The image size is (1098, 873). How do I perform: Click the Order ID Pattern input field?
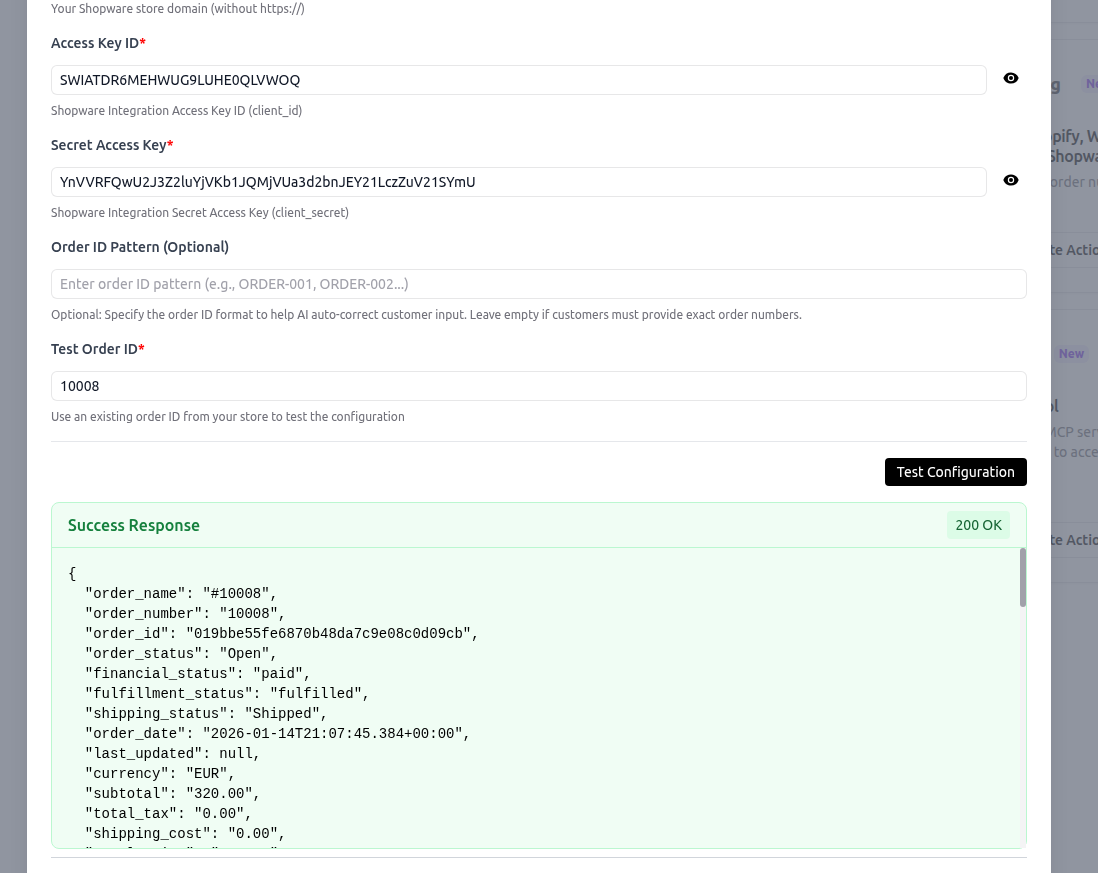(538, 284)
